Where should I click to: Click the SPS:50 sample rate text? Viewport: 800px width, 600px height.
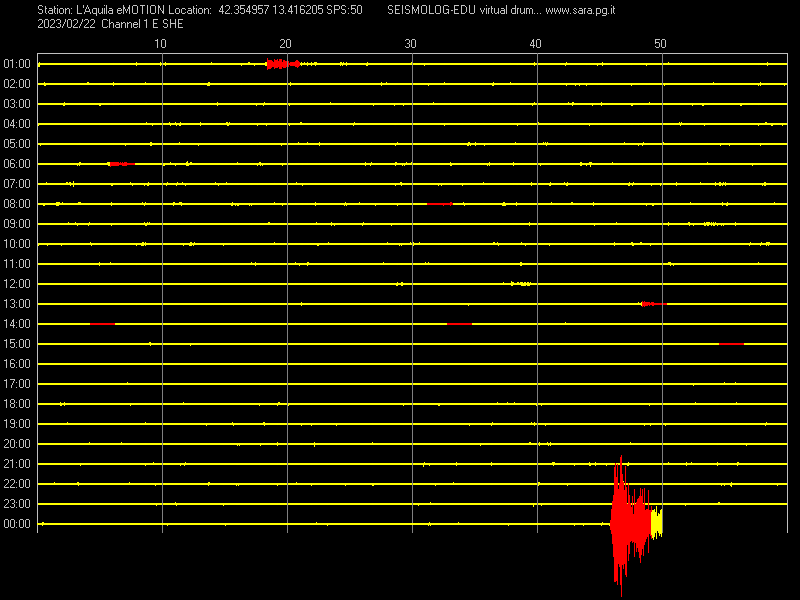344,10
